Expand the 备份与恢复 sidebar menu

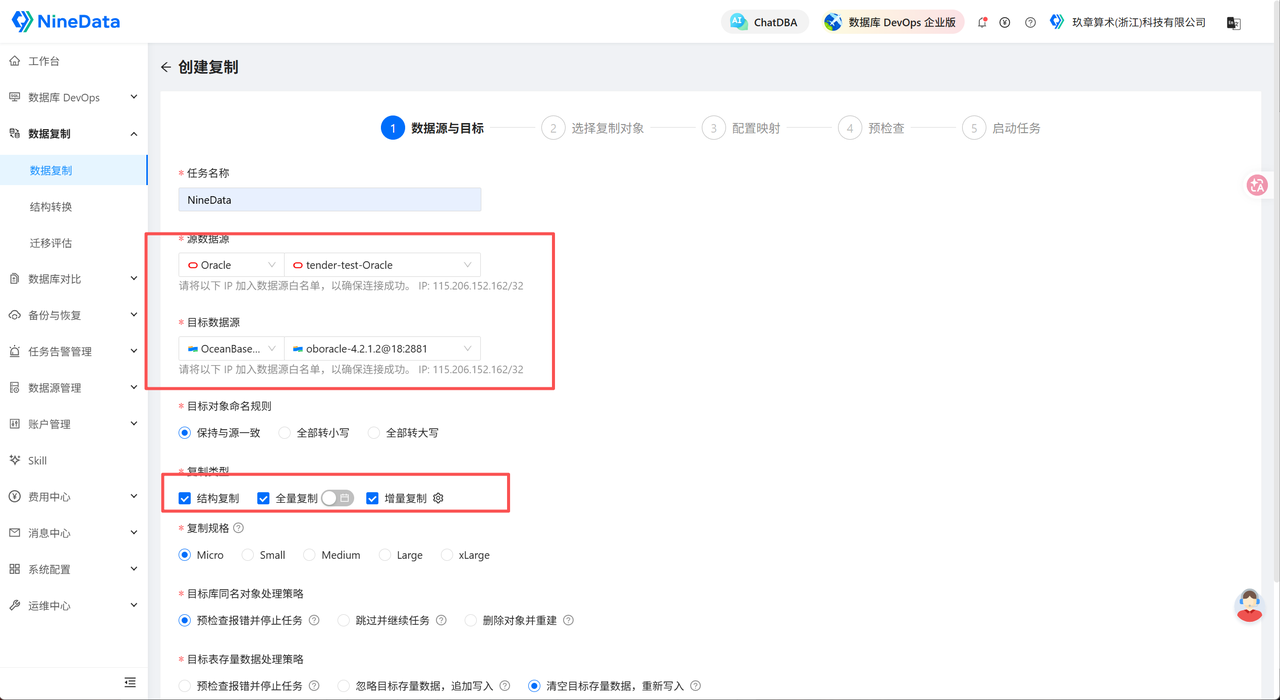click(74, 315)
